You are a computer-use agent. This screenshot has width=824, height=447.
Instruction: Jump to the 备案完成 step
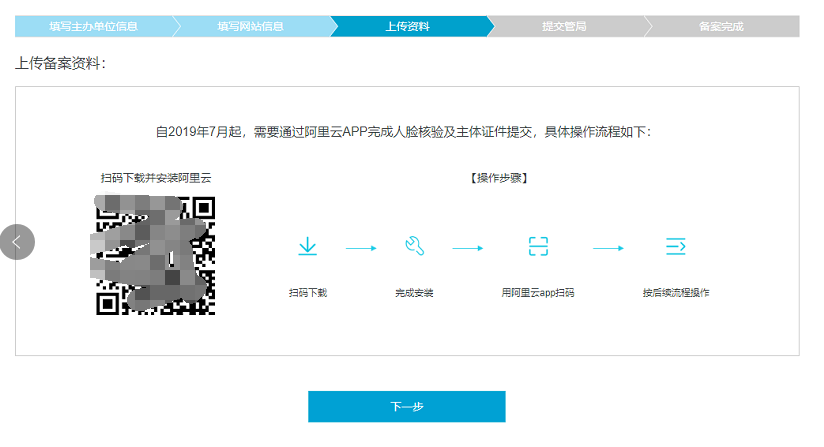[x=721, y=26]
